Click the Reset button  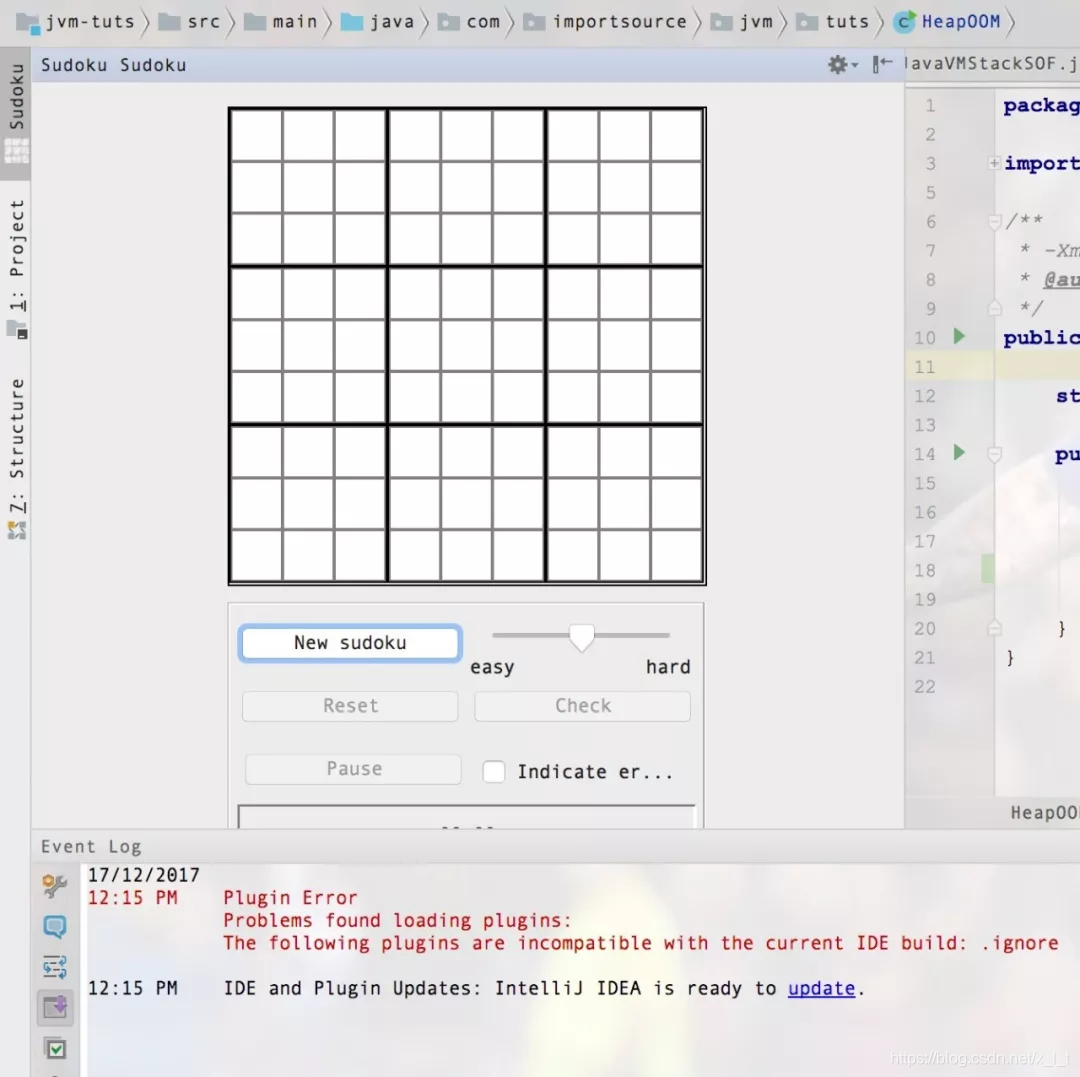coord(350,706)
